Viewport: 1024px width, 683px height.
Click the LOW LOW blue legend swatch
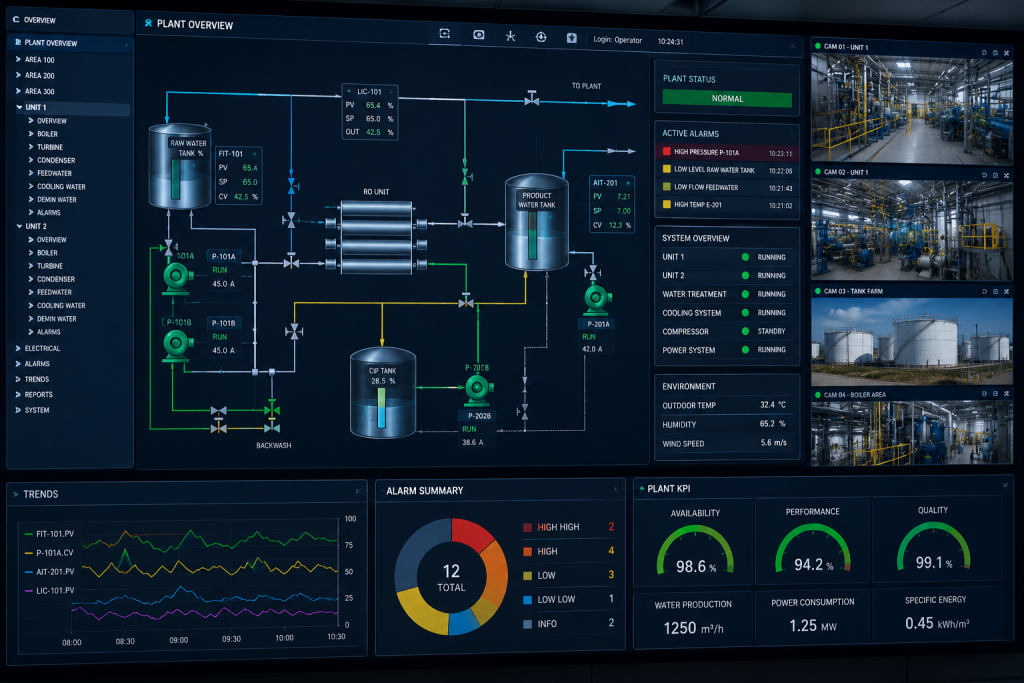[x=528, y=599]
